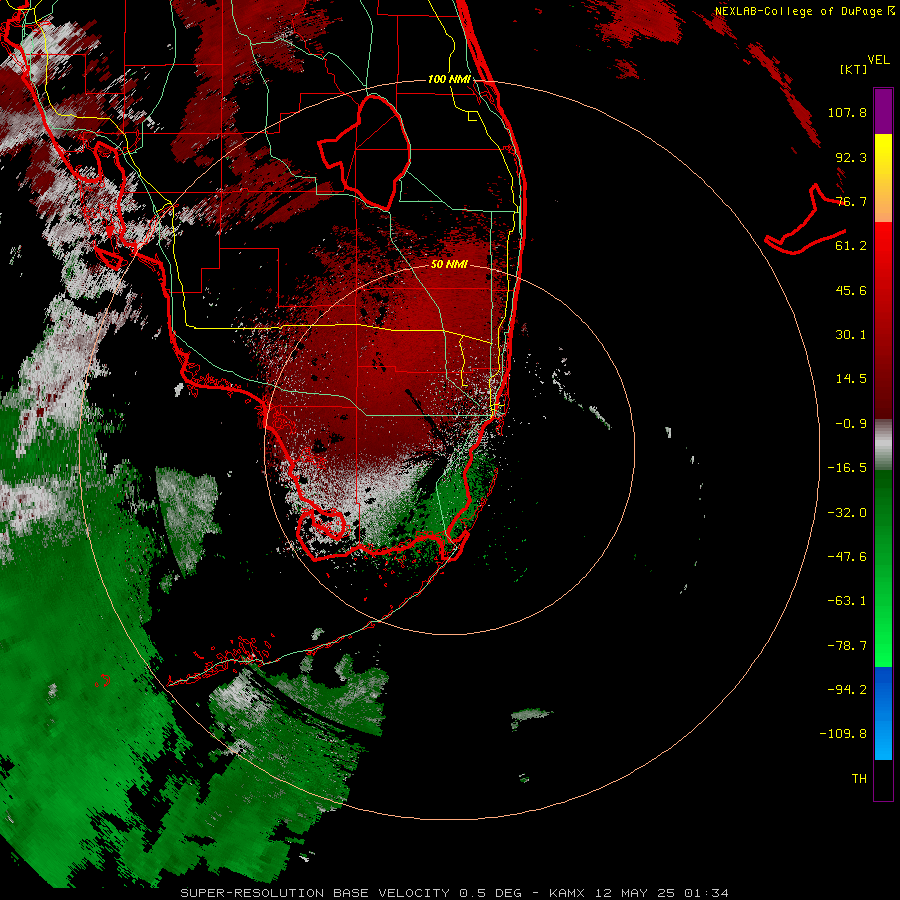Select the 61.2 scale value

pyautogui.click(x=851, y=246)
